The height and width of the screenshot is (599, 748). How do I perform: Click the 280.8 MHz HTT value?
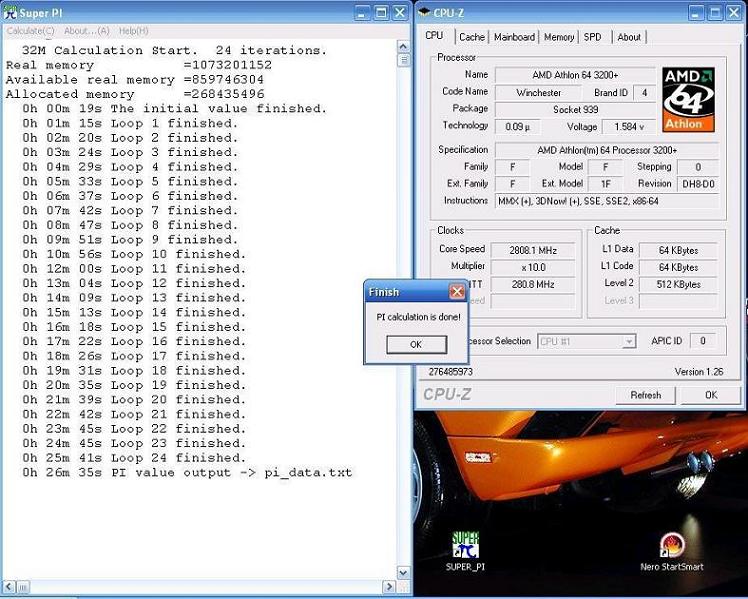tap(533, 285)
